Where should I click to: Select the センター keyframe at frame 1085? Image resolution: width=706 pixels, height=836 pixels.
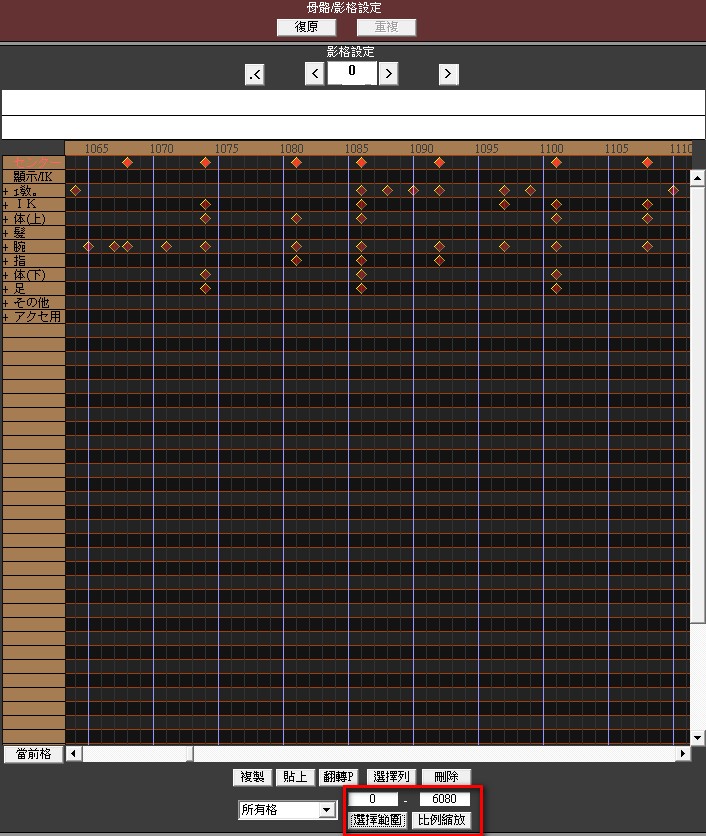361,163
